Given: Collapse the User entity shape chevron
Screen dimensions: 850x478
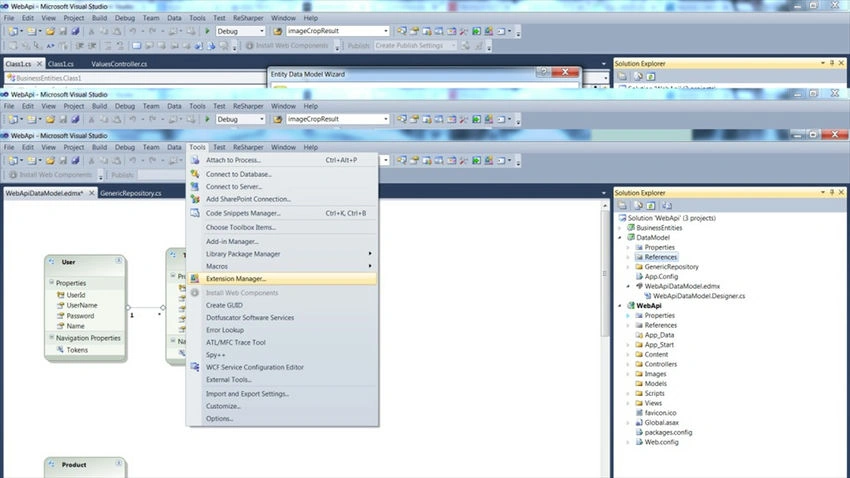Looking at the screenshot, I should click(118, 261).
